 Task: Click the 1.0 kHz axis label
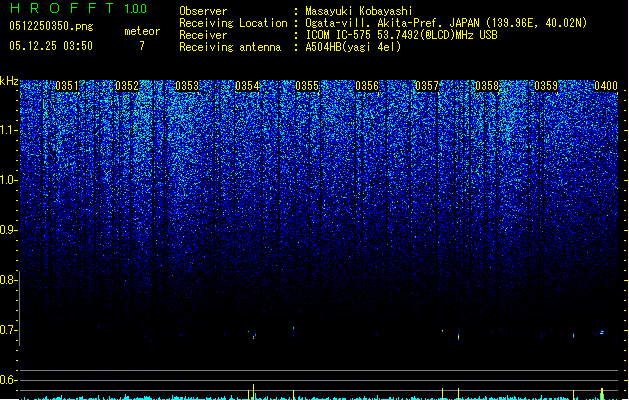coord(9,180)
